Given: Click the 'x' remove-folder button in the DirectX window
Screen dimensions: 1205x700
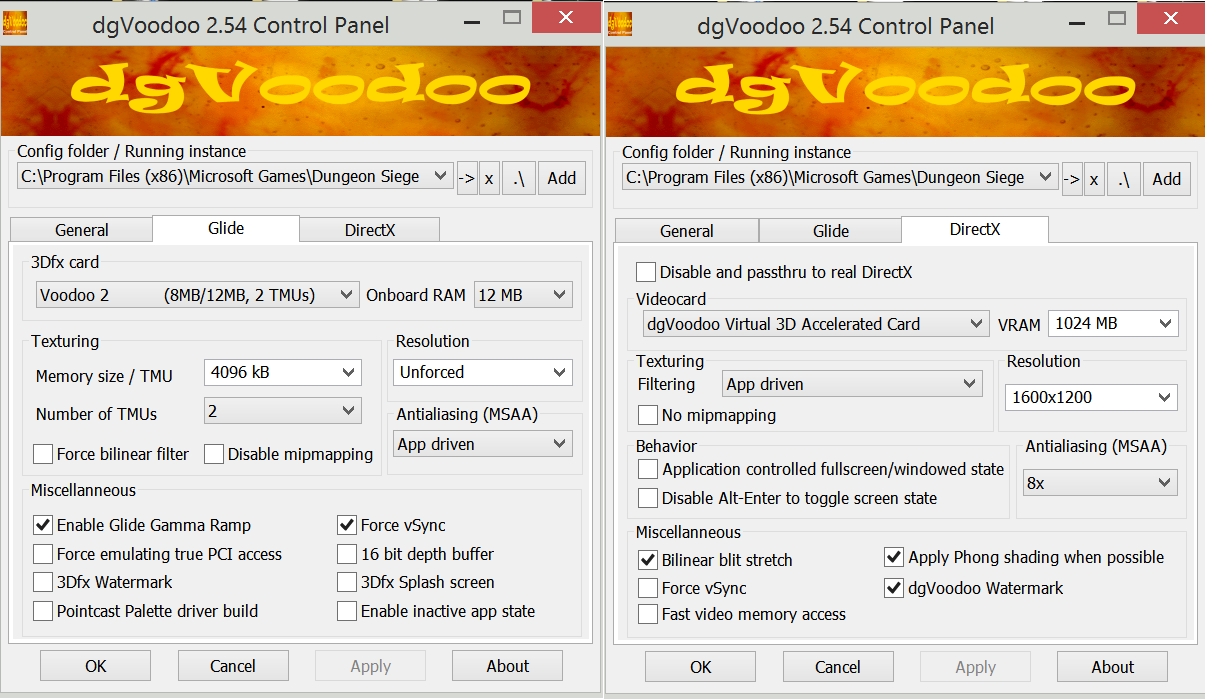Looking at the screenshot, I should tap(1094, 179).
